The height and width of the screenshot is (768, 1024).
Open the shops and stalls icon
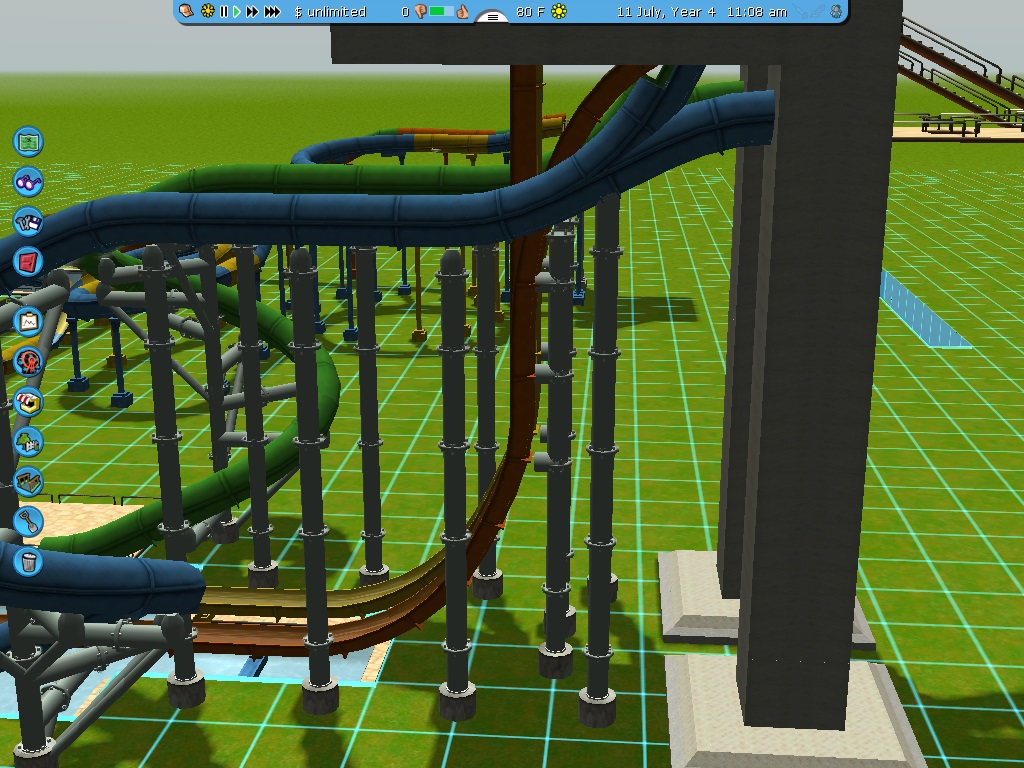29,402
